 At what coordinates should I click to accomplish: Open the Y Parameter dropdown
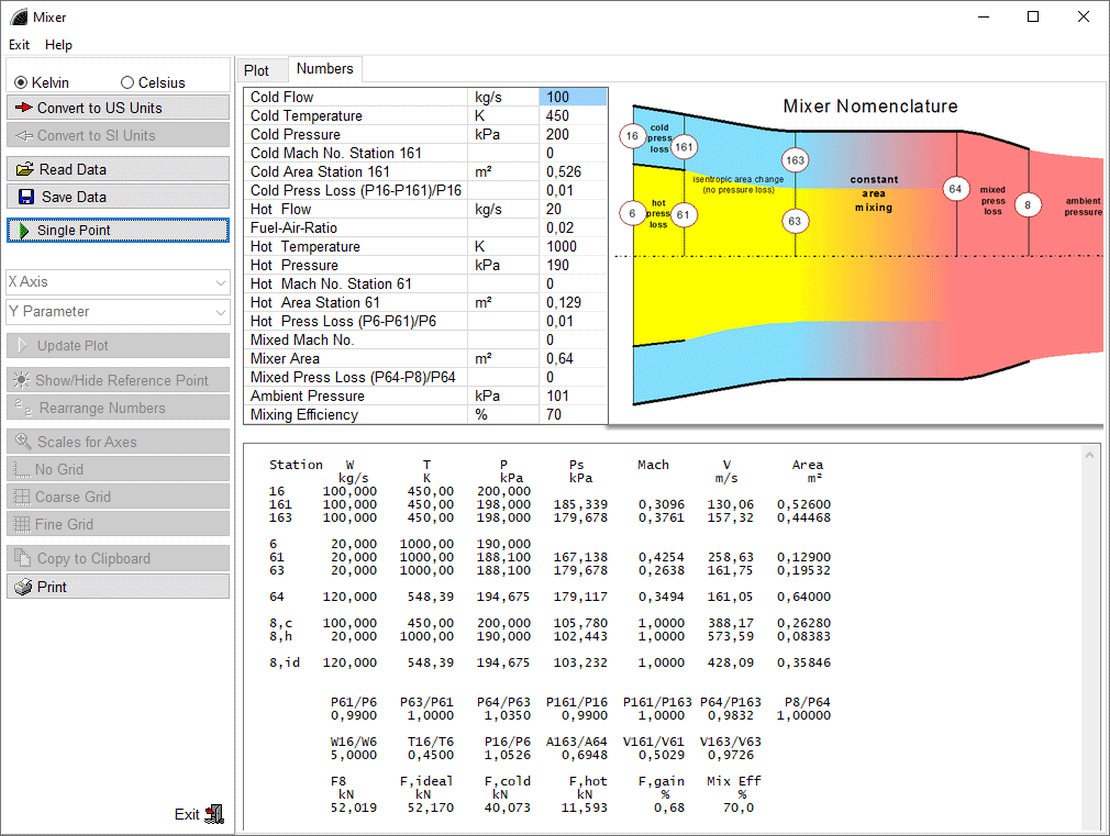(118, 312)
